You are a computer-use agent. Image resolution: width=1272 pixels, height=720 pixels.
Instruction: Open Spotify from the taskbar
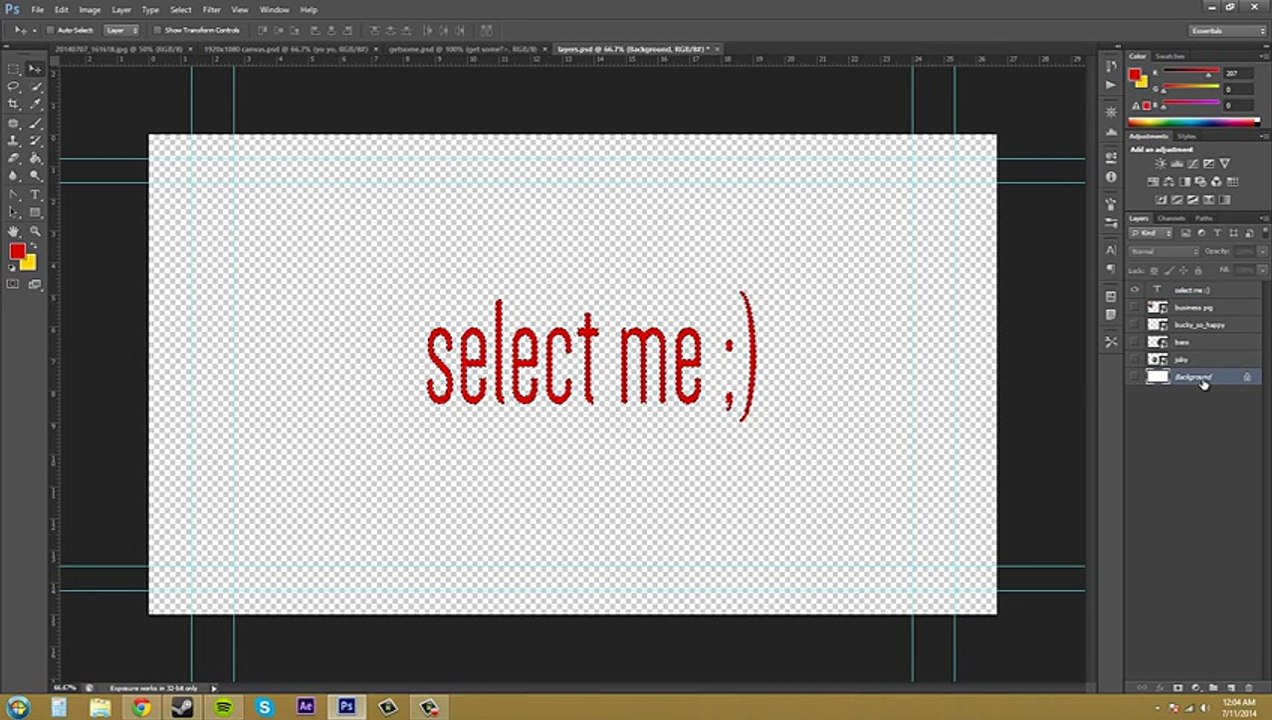coord(223,707)
